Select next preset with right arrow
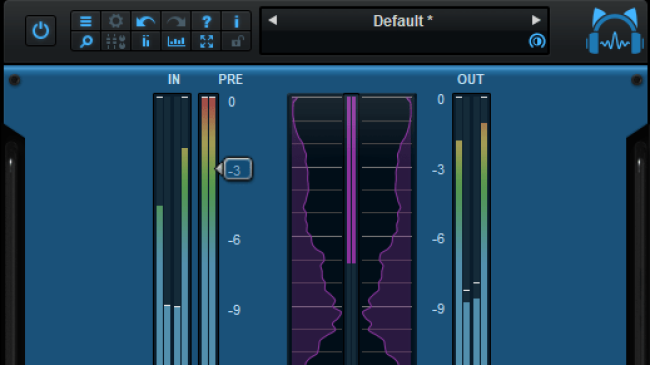The height and width of the screenshot is (365, 650). (536, 20)
